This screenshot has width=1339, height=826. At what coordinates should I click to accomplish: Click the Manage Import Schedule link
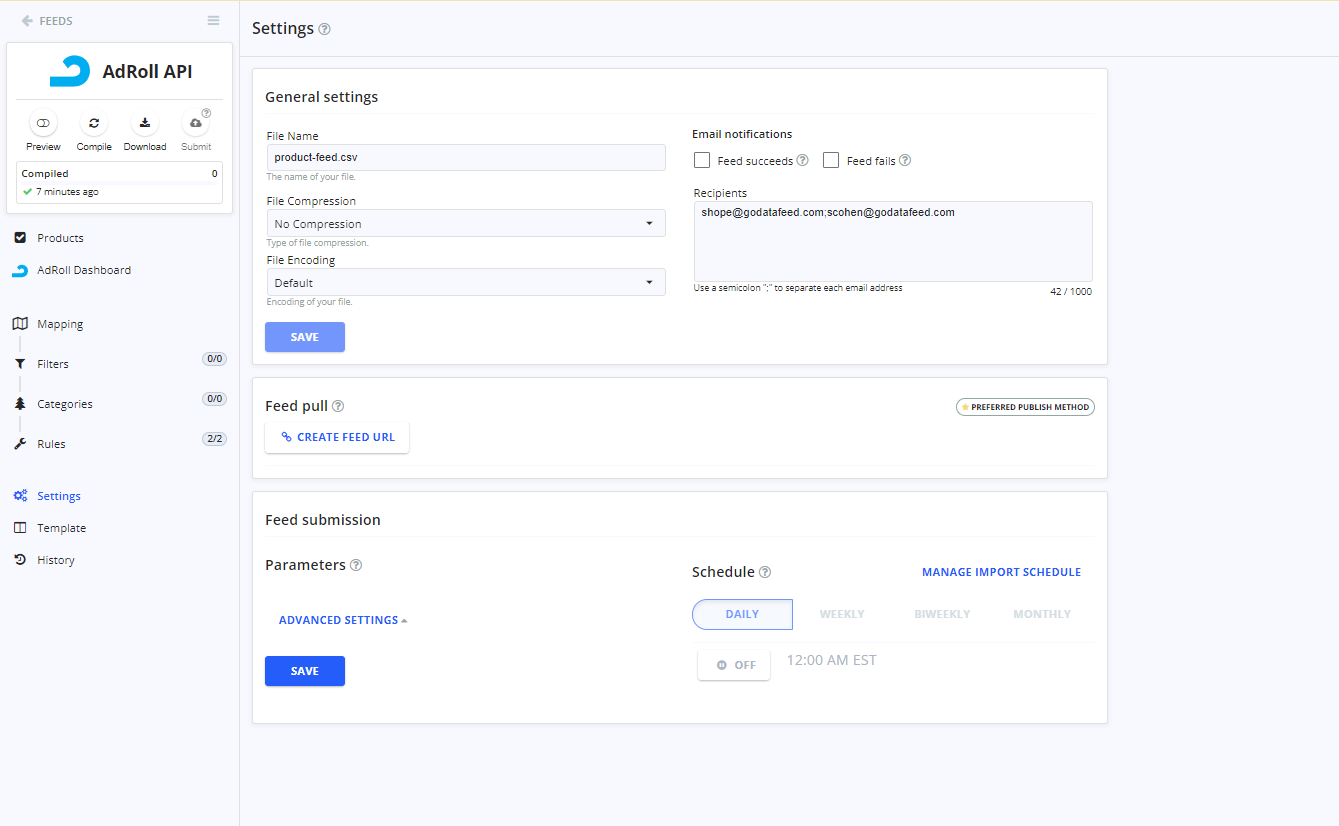click(1001, 572)
